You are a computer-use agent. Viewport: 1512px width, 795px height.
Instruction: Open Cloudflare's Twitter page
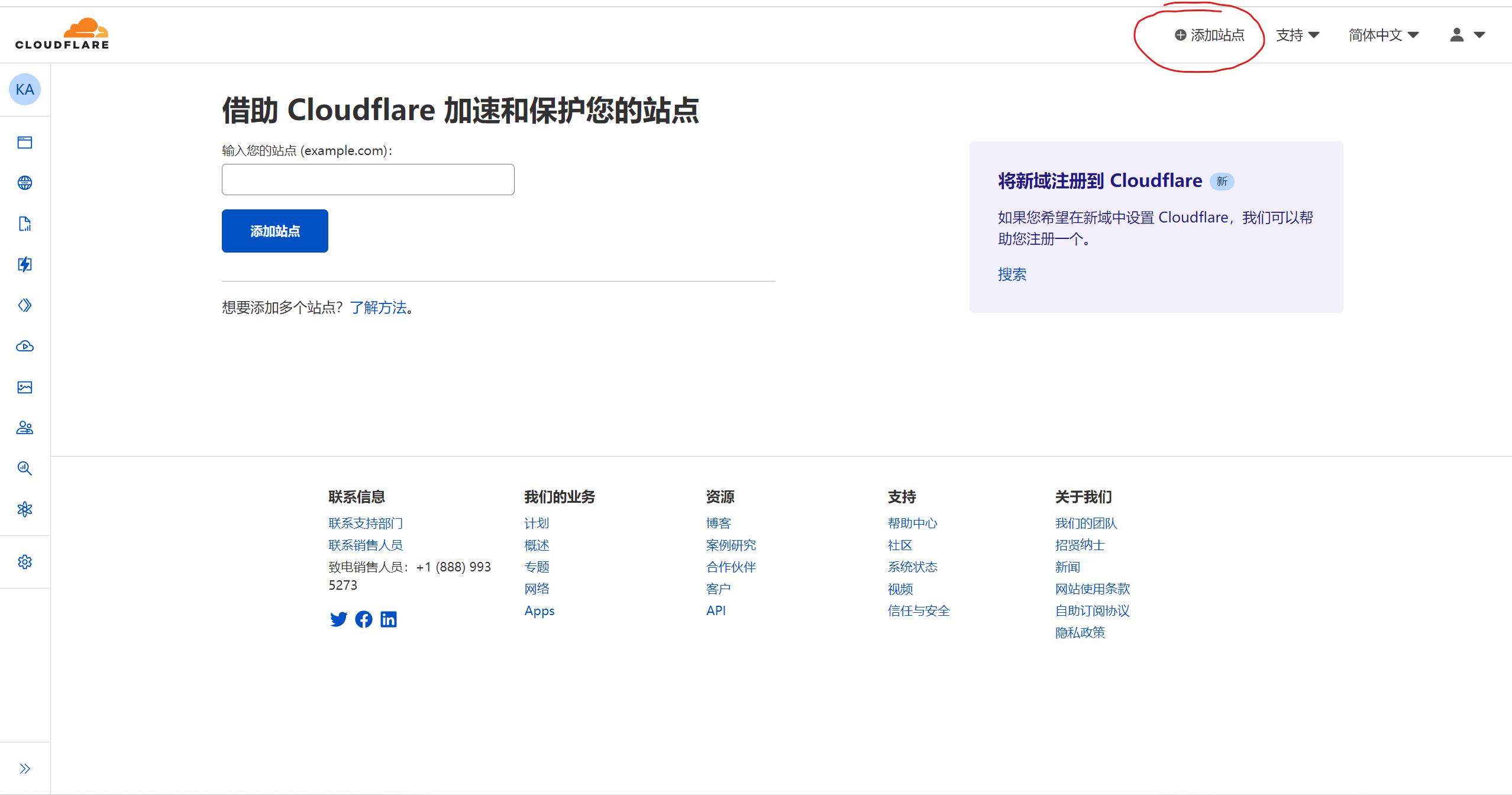tap(338, 619)
